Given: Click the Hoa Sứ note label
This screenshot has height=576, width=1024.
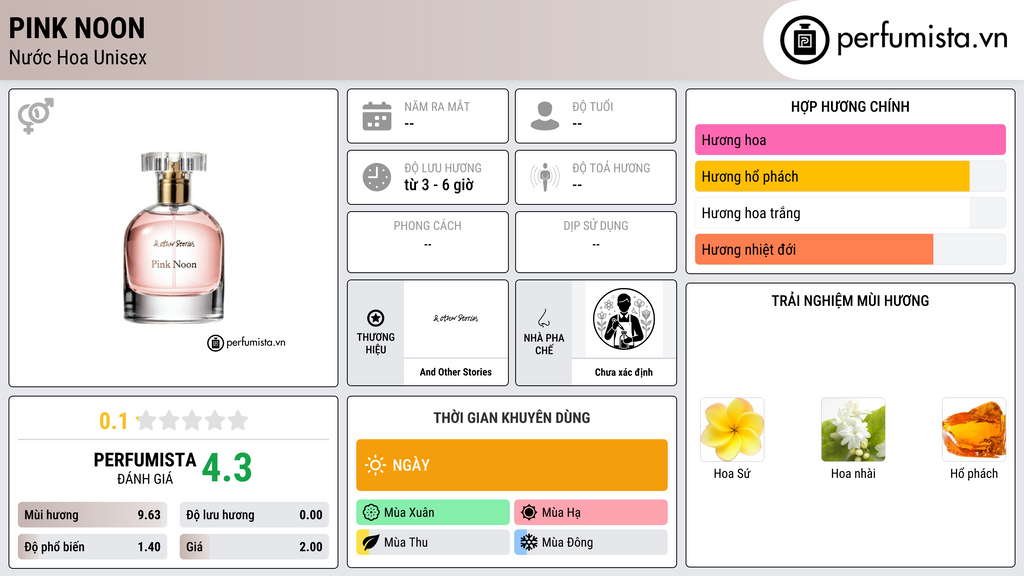Looking at the screenshot, I should tap(732, 473).
